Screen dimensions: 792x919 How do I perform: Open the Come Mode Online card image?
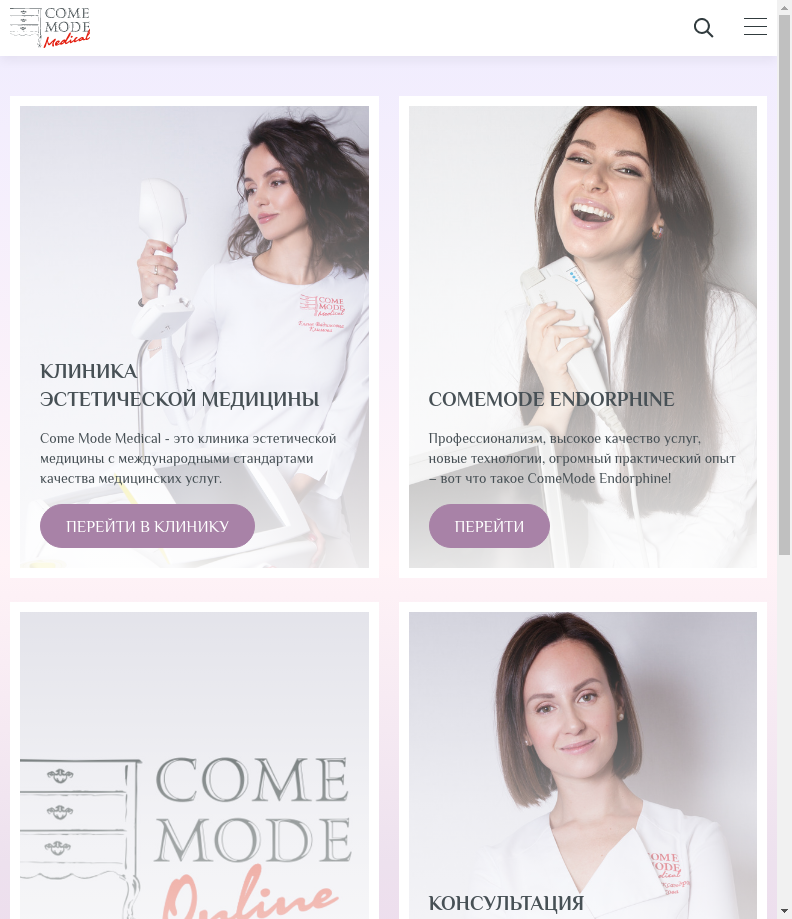pos(195,765)
